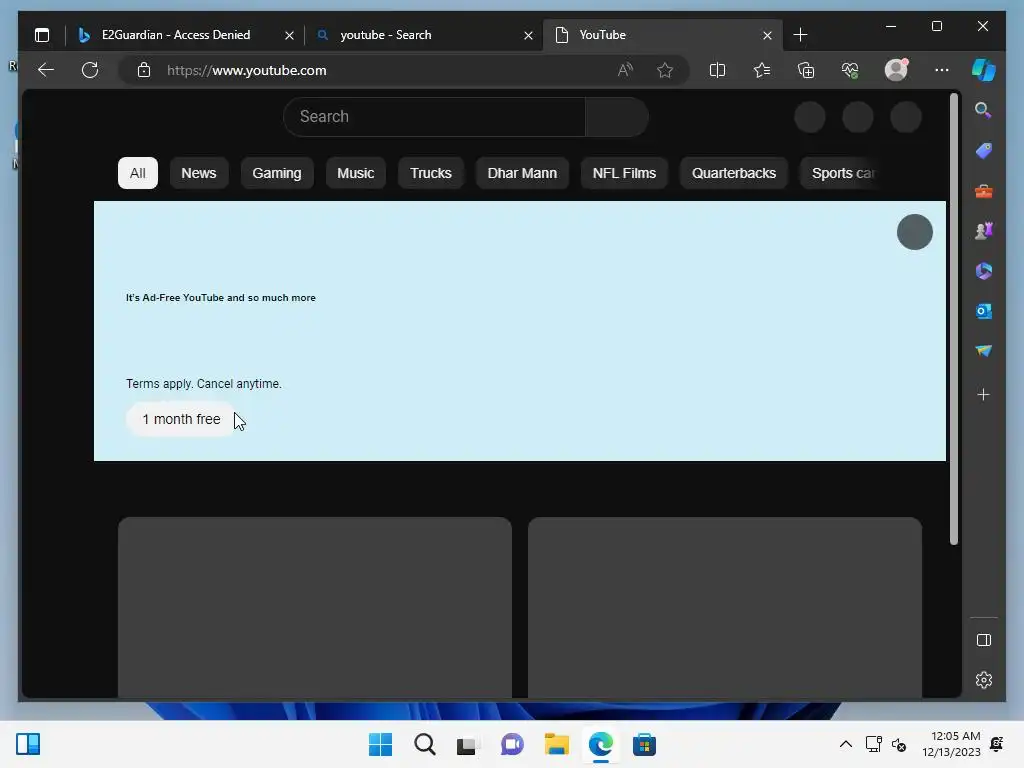Select the Trucks filter chip

point(431,173)
